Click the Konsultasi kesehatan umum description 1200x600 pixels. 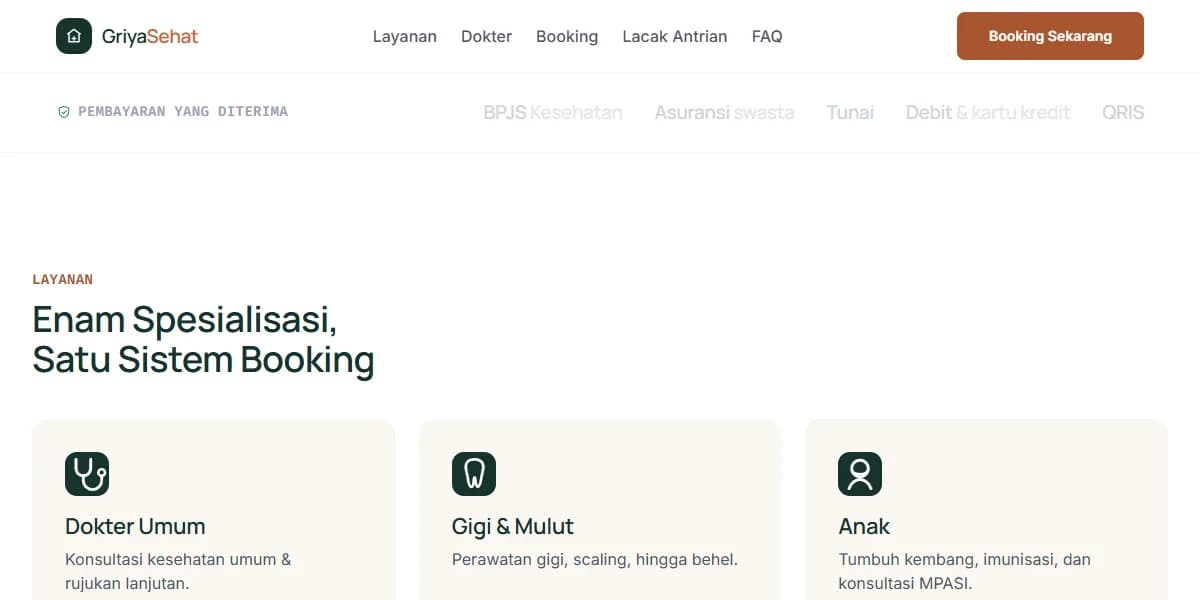click(x=178, y=571)
